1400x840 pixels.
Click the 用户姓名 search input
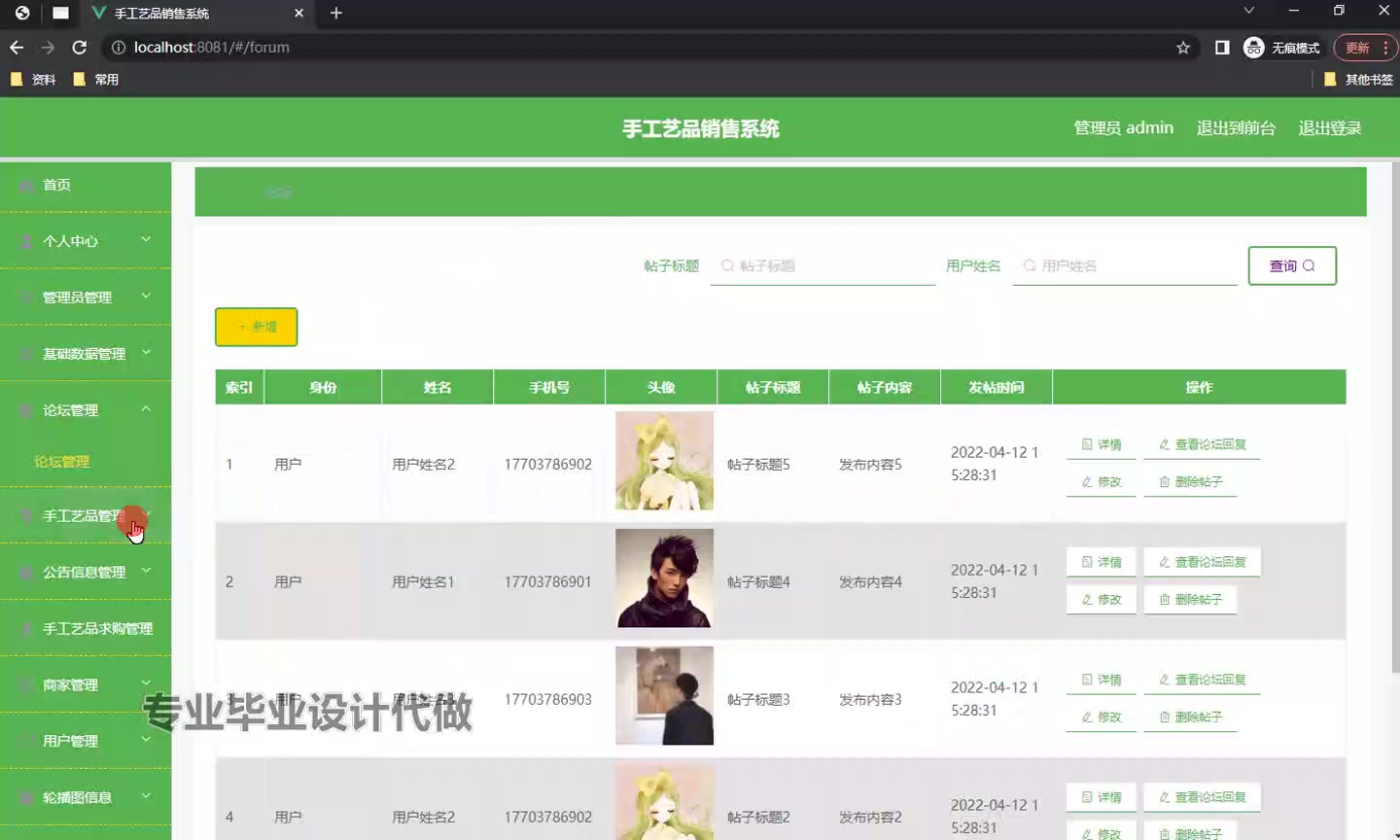click(x=1125, y=265)
